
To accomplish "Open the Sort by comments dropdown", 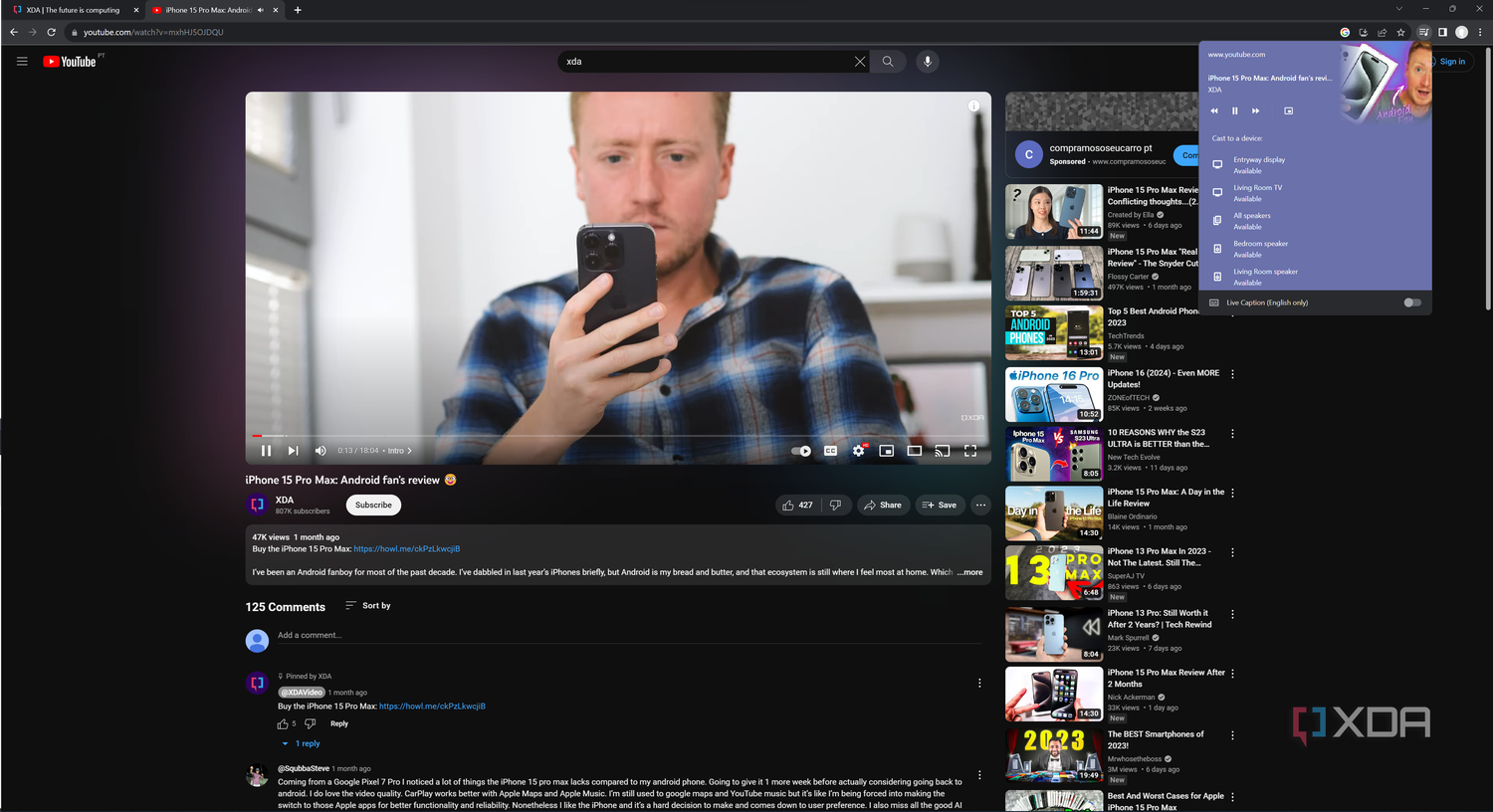I will (368, 605).
